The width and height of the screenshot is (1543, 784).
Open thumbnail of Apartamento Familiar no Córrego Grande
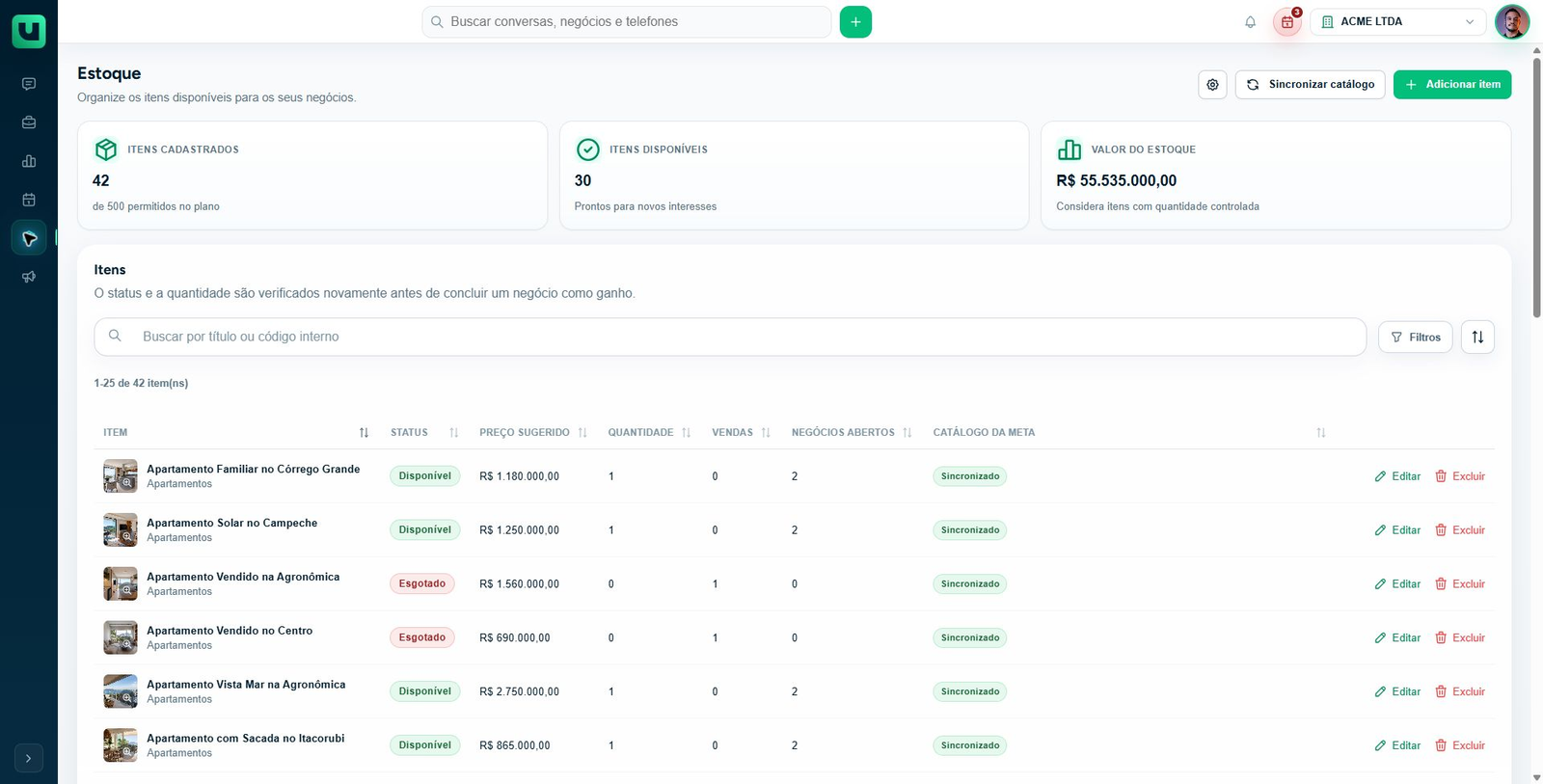(121, 476)
